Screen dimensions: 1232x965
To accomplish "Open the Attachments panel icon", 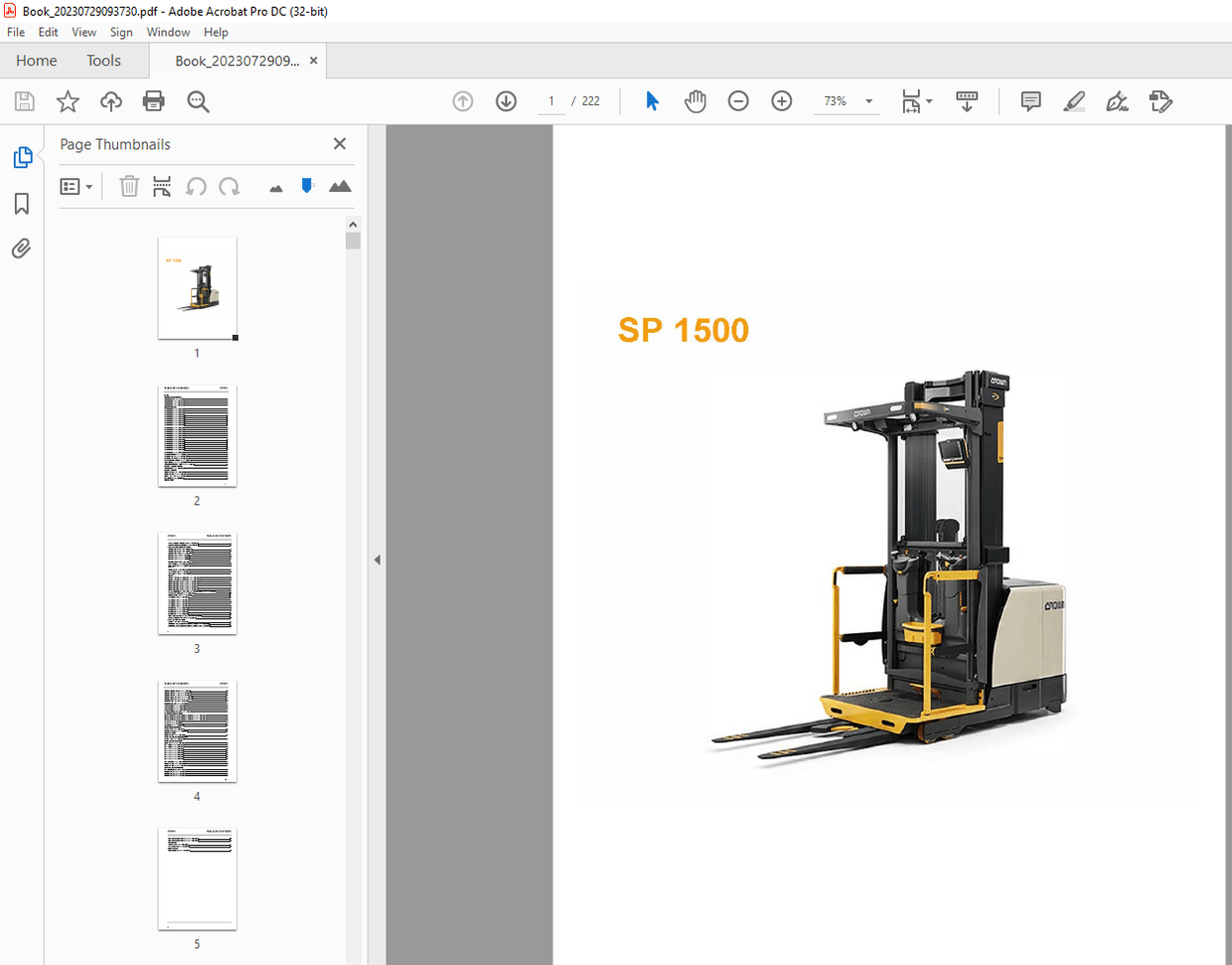I will pyautogui.click(x=22, y=247).
